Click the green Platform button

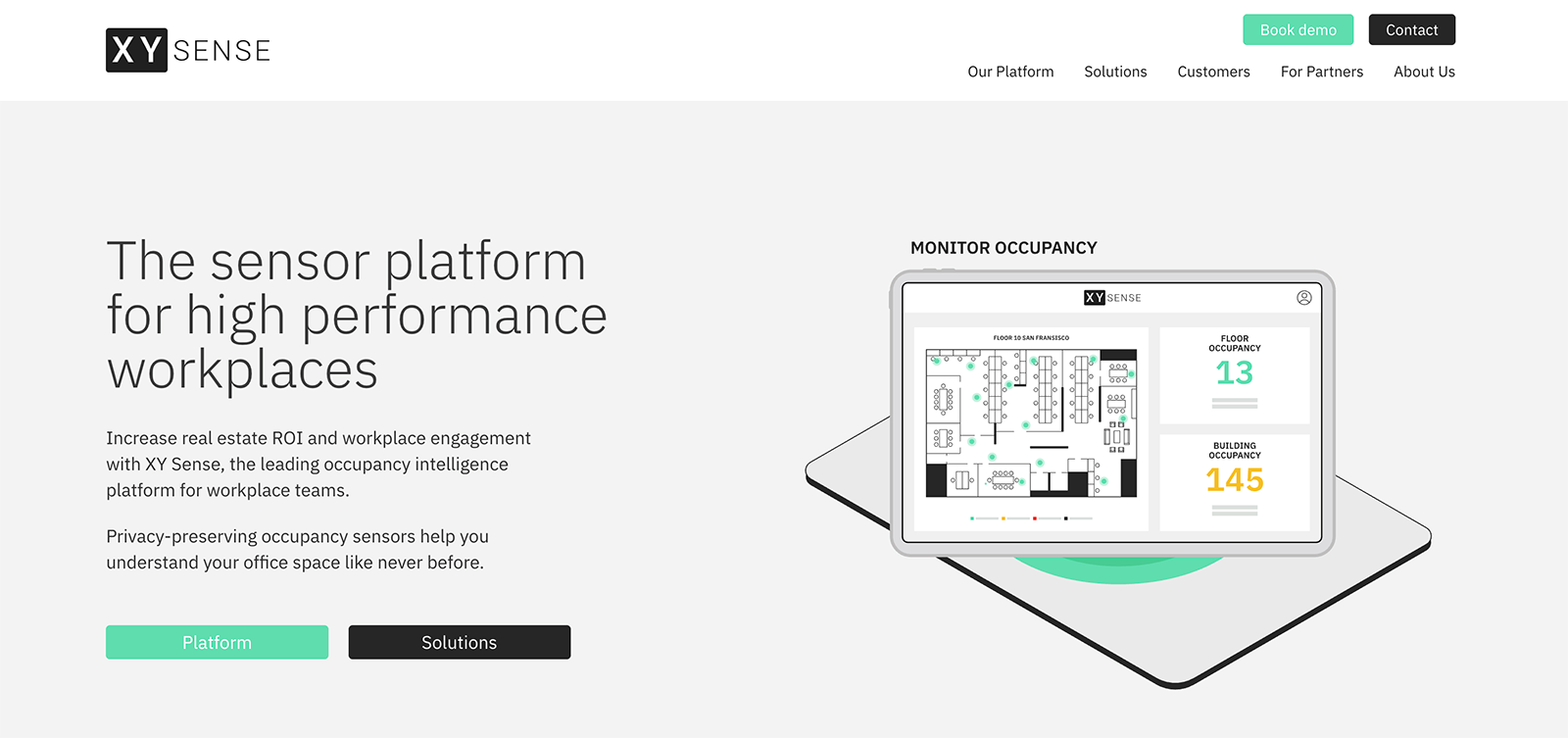(x=217, y=642)
